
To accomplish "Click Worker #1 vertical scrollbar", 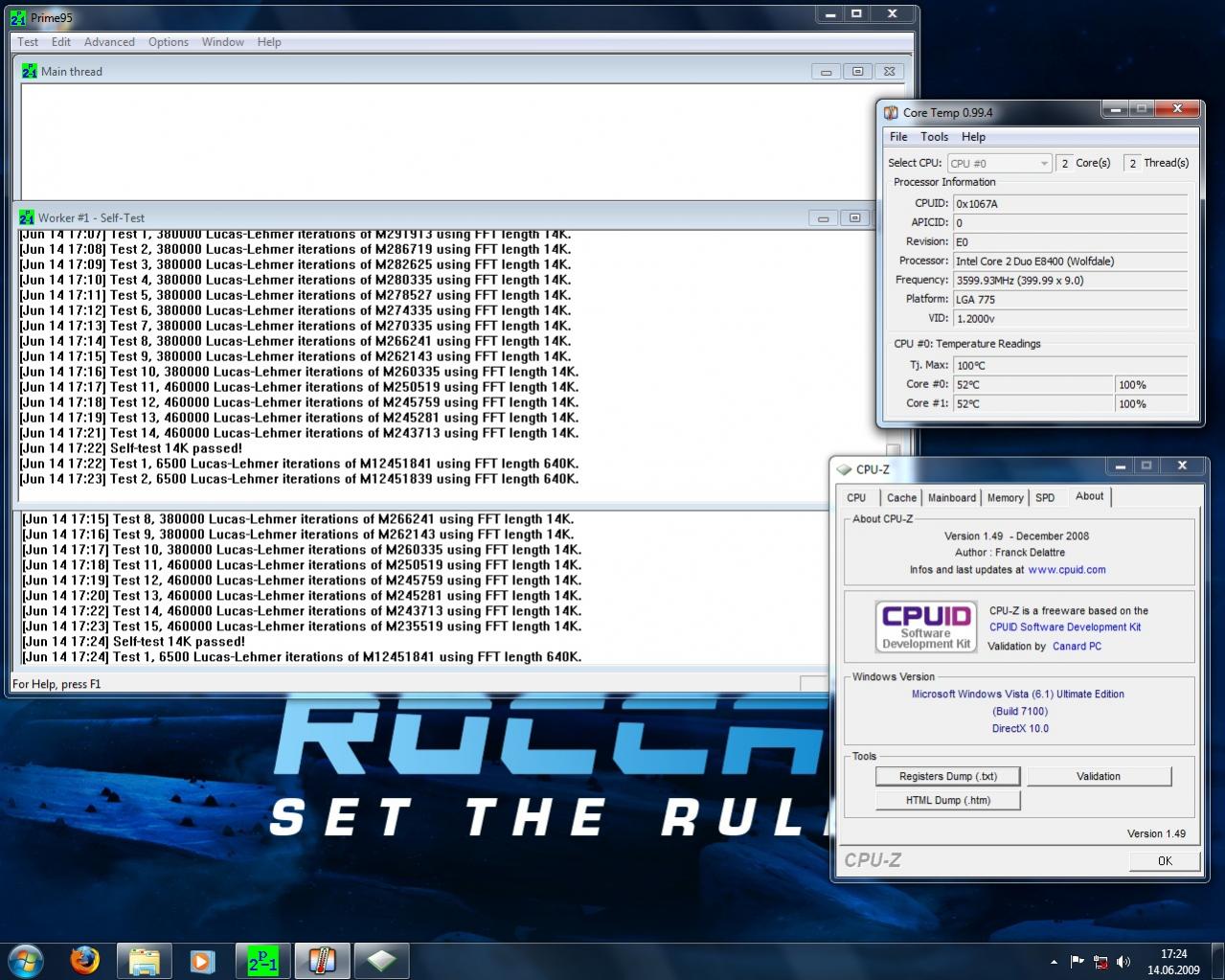I will point(893,450).
